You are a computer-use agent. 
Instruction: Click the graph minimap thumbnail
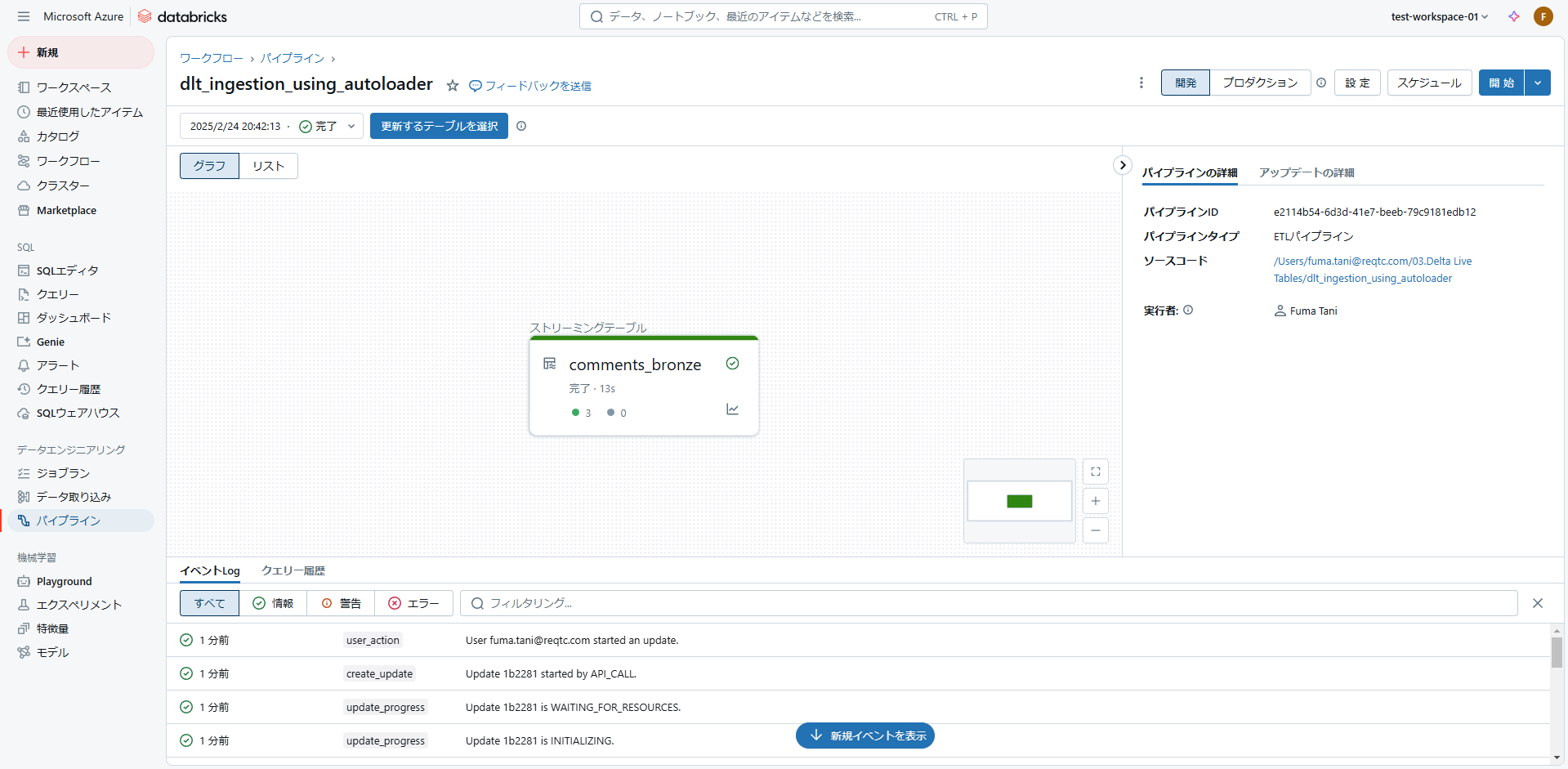[x=1020, y=501]
